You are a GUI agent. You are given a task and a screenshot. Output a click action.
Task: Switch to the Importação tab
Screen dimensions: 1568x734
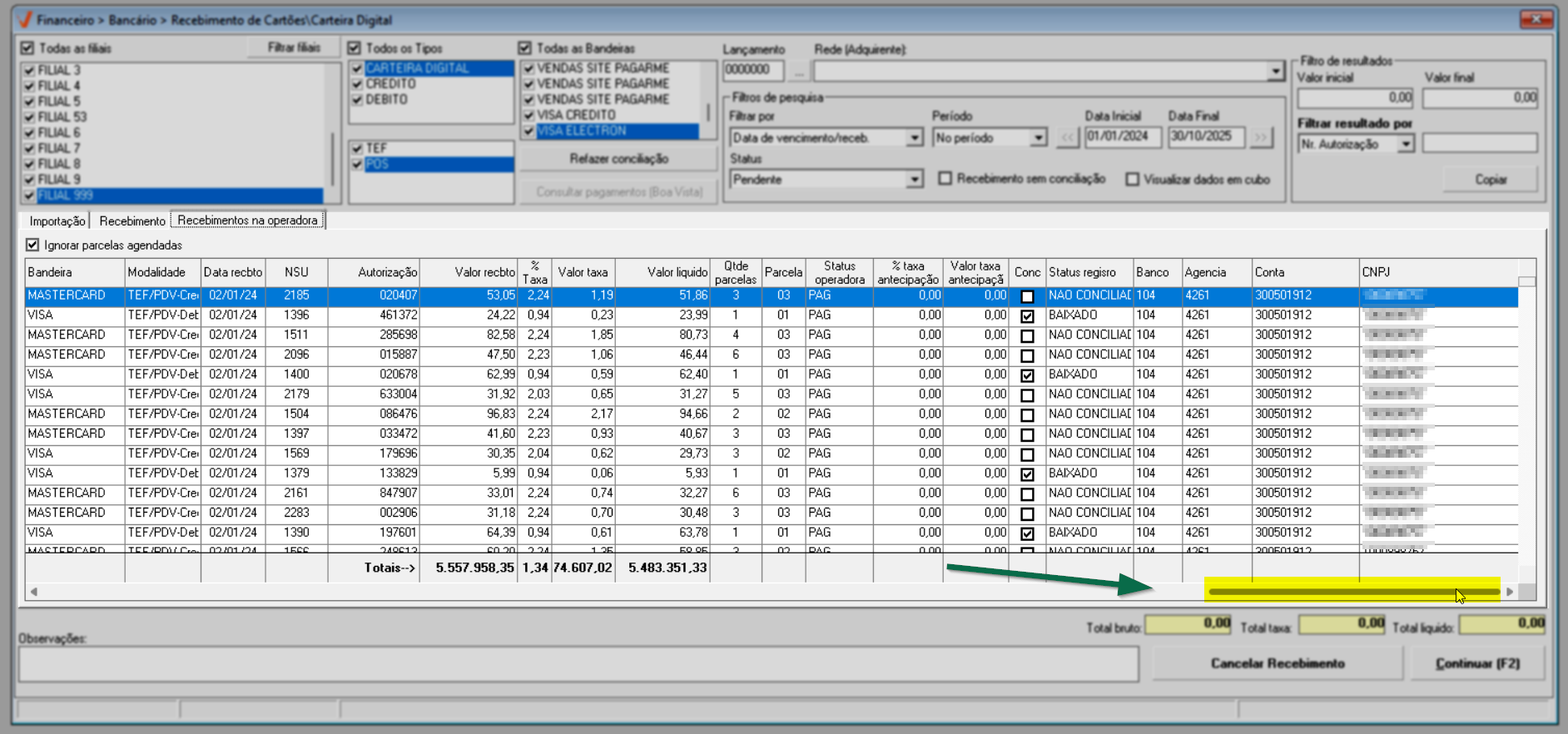[x=57, y=221]
